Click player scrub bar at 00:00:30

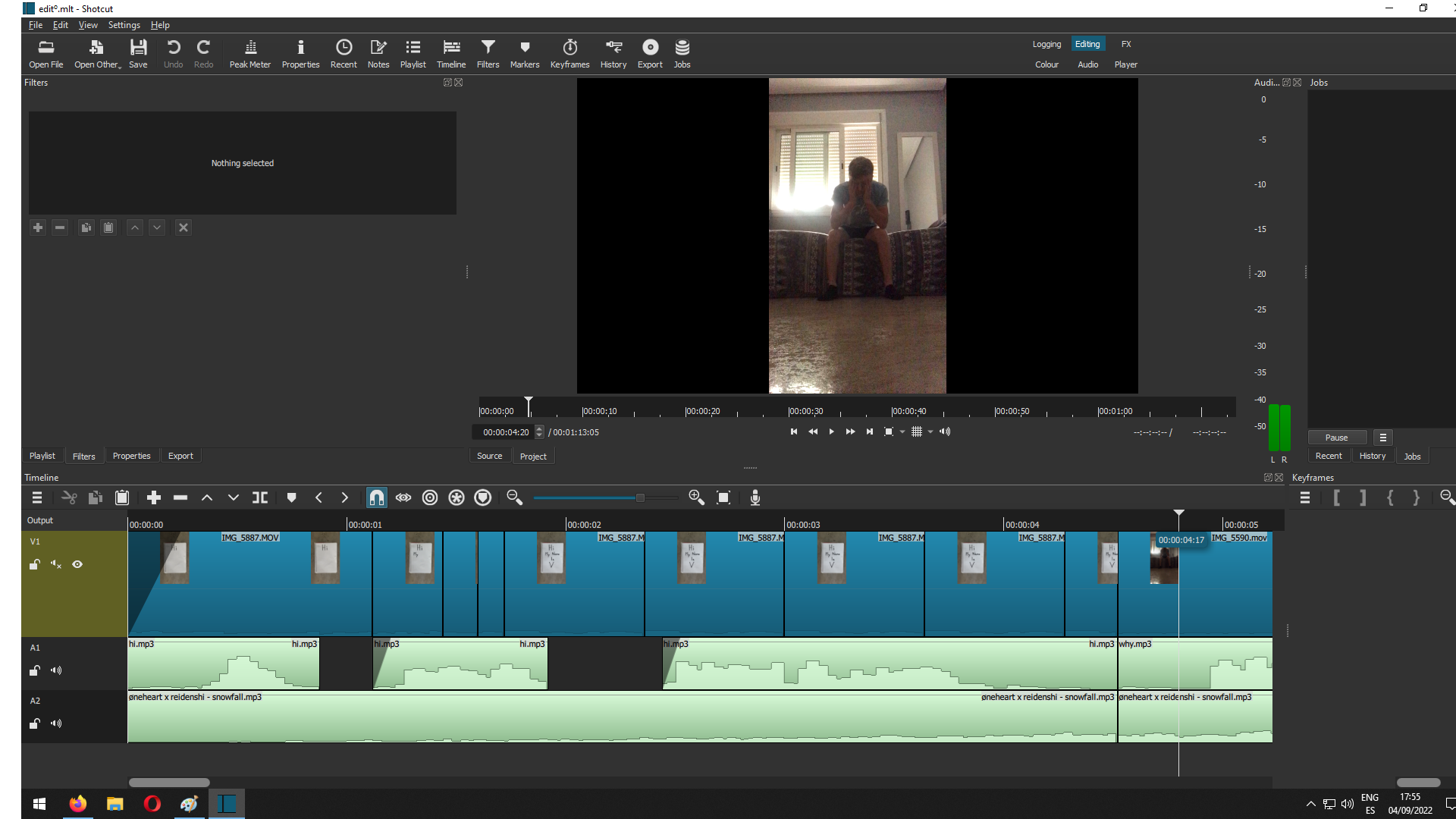coord(789,410)
